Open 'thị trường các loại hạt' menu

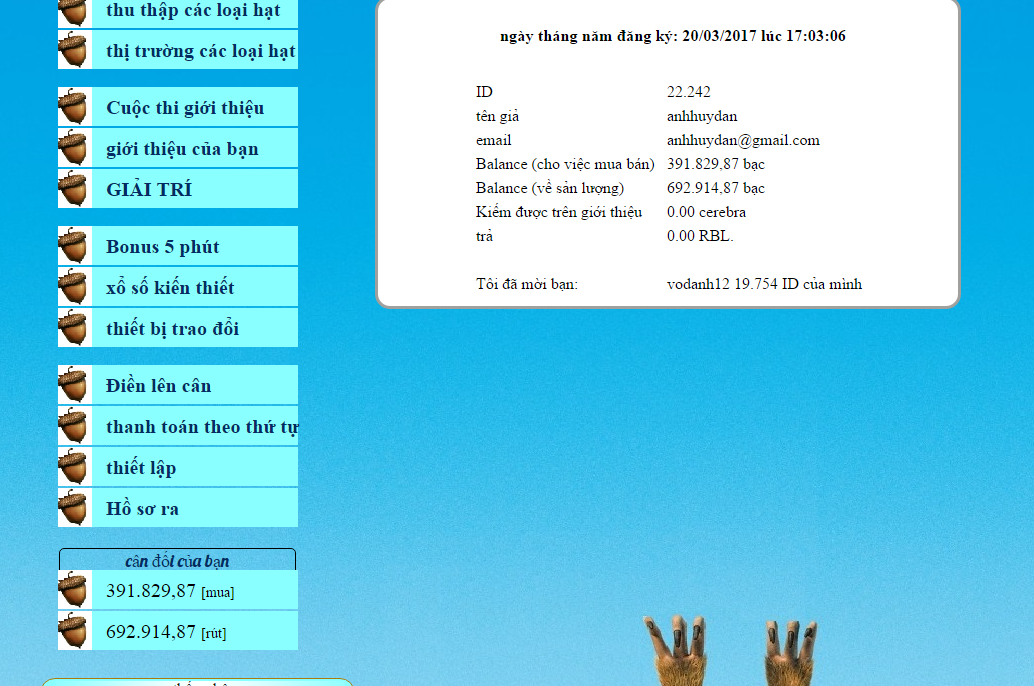click(178, 49)
